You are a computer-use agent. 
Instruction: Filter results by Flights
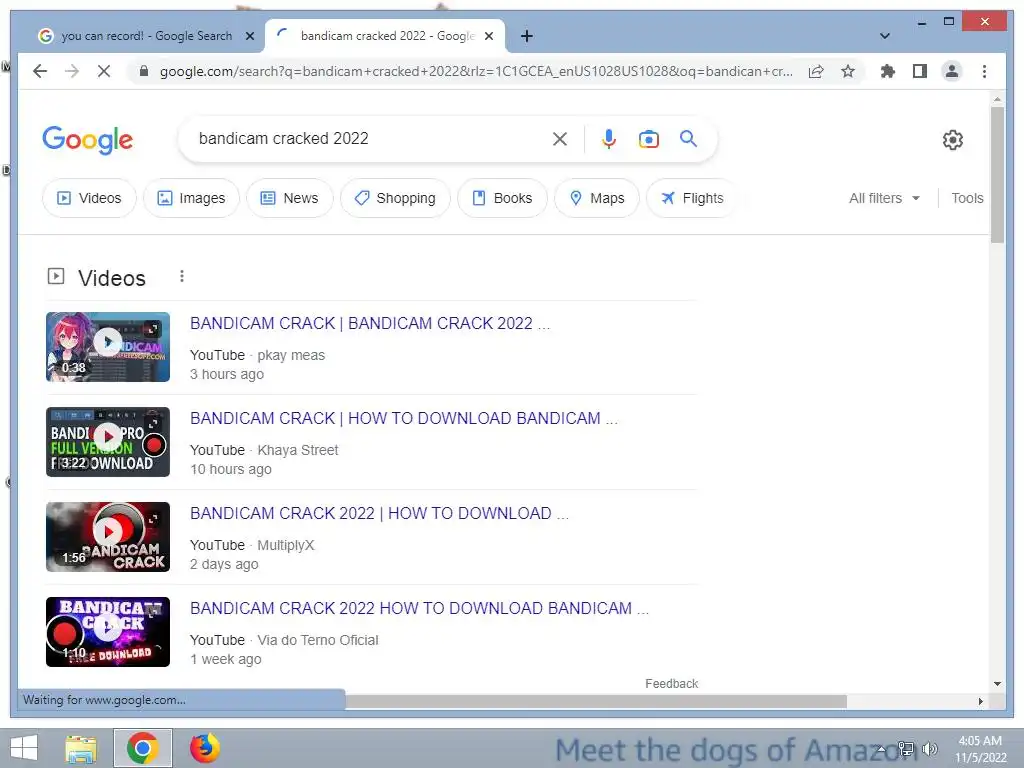[692, 198]
